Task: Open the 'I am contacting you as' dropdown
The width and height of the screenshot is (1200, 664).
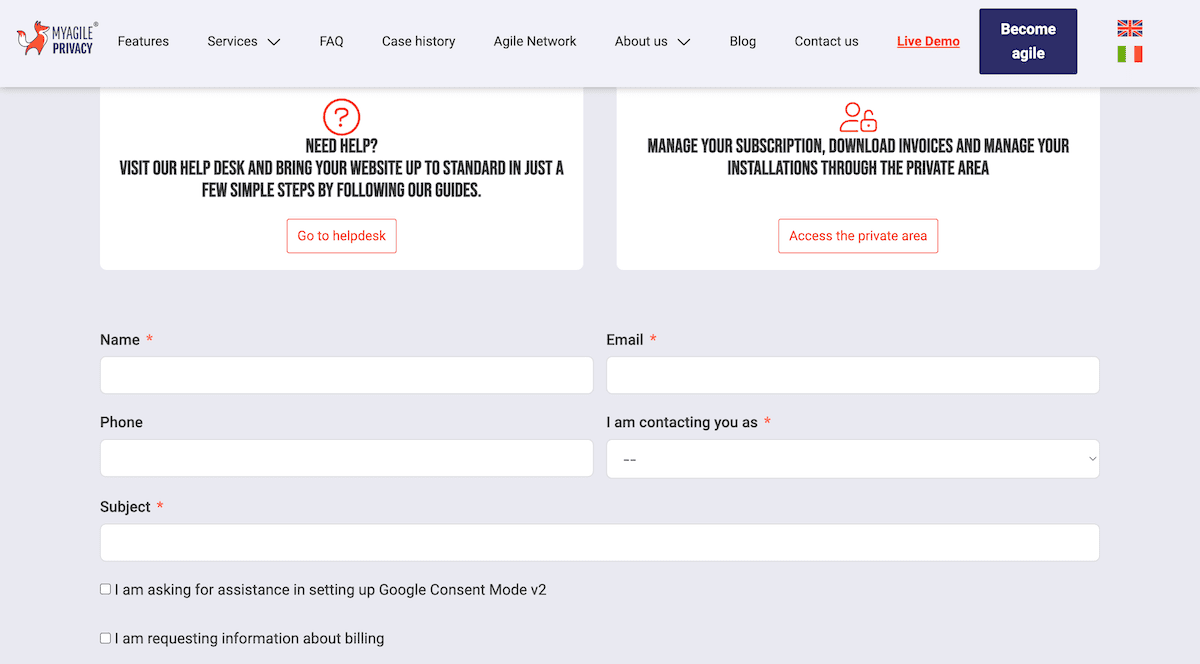Action: (x=853, y=458)
